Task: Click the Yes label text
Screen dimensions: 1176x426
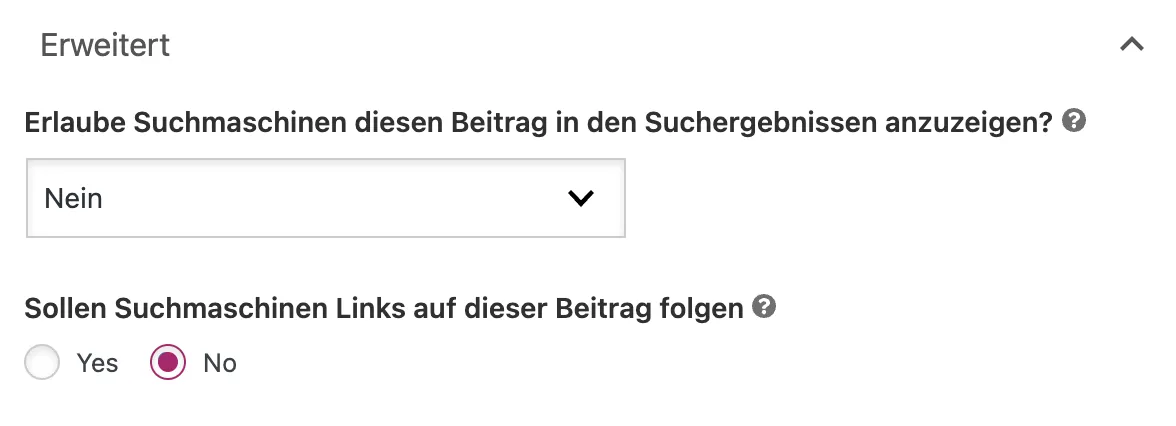Action: (98, 363)
